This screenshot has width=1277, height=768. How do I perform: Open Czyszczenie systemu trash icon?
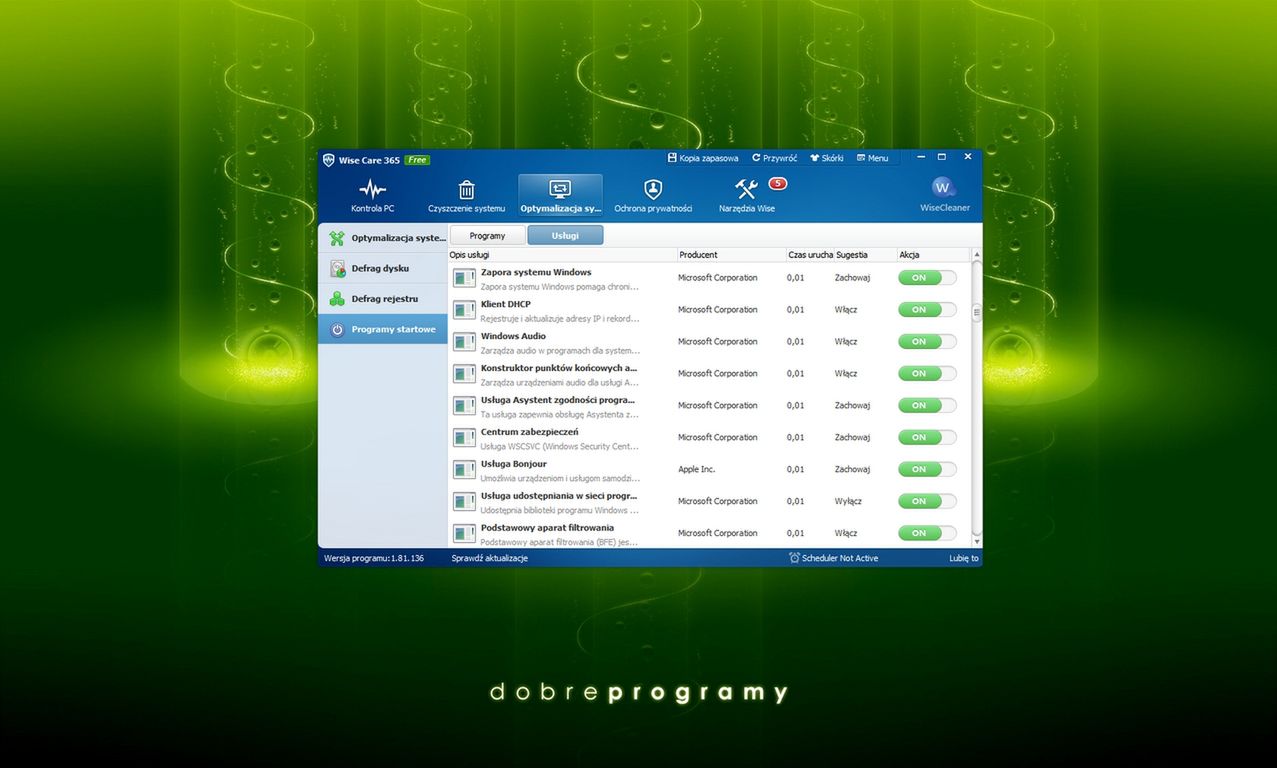[x=466, y=190]
